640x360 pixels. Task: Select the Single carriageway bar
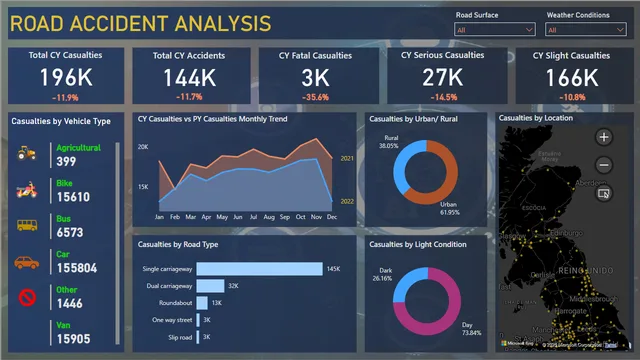[x=260, y=269]
